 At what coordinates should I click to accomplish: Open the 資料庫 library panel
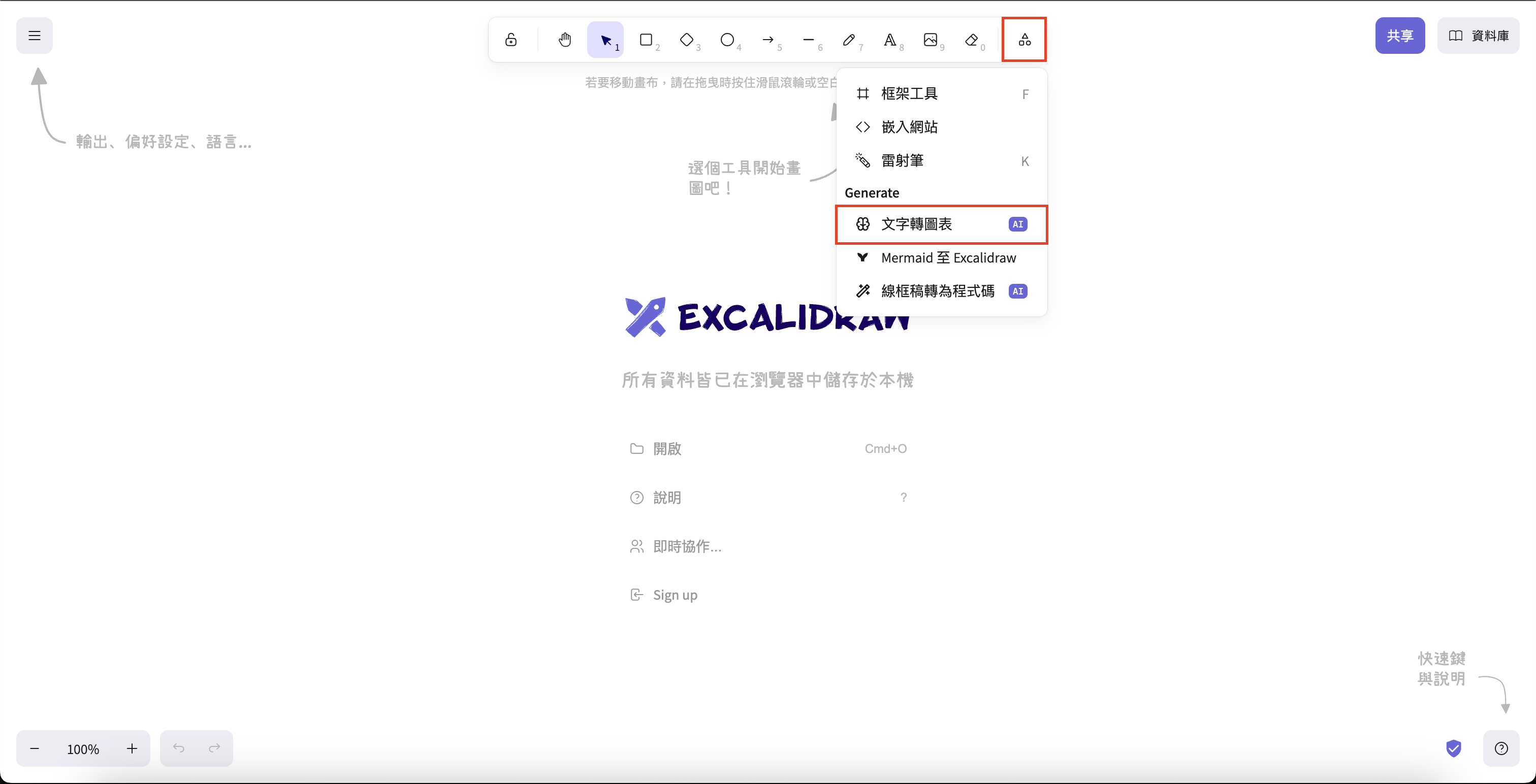pyautogui.click(x=1478, y=36)
